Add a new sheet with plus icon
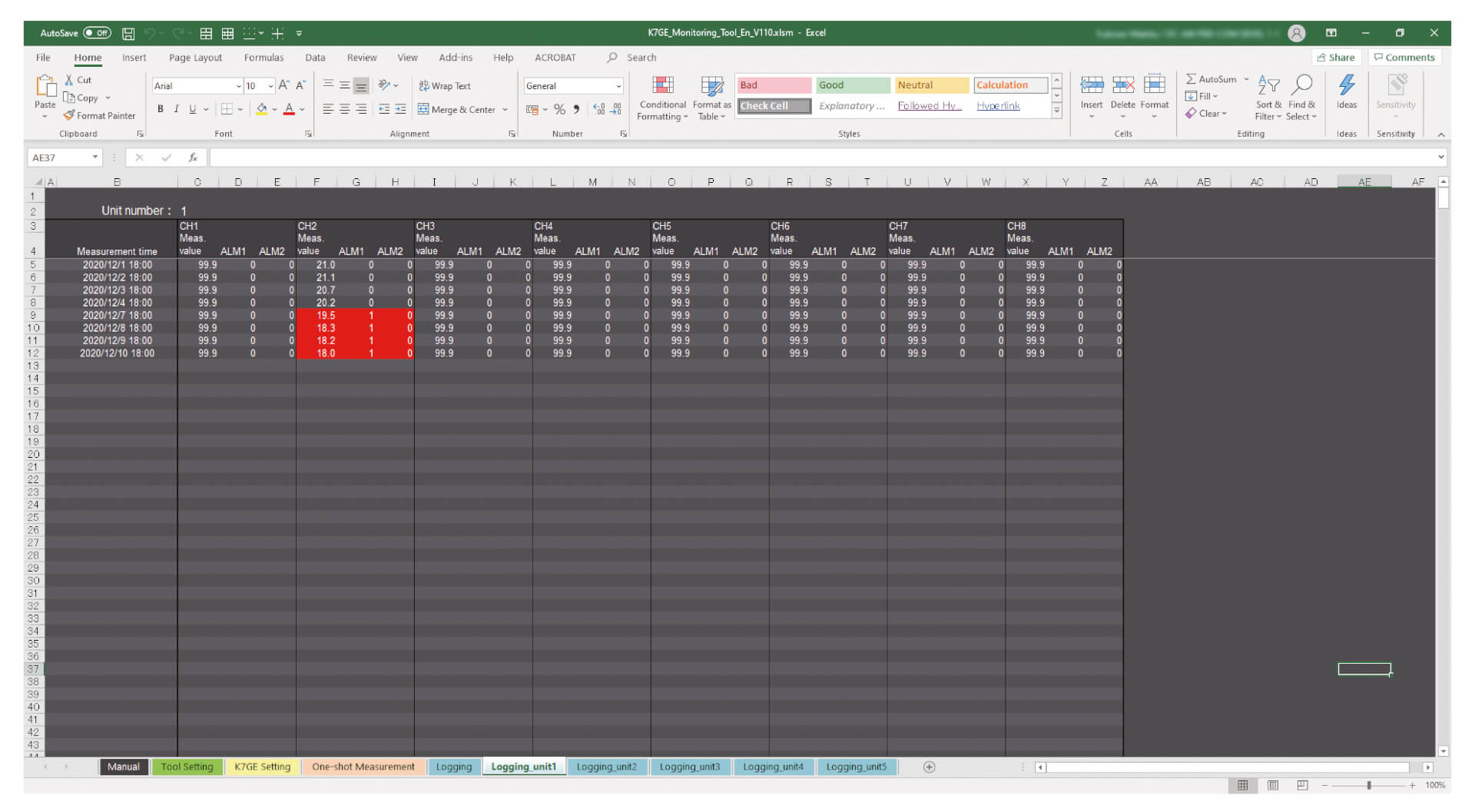 [929, 767]
